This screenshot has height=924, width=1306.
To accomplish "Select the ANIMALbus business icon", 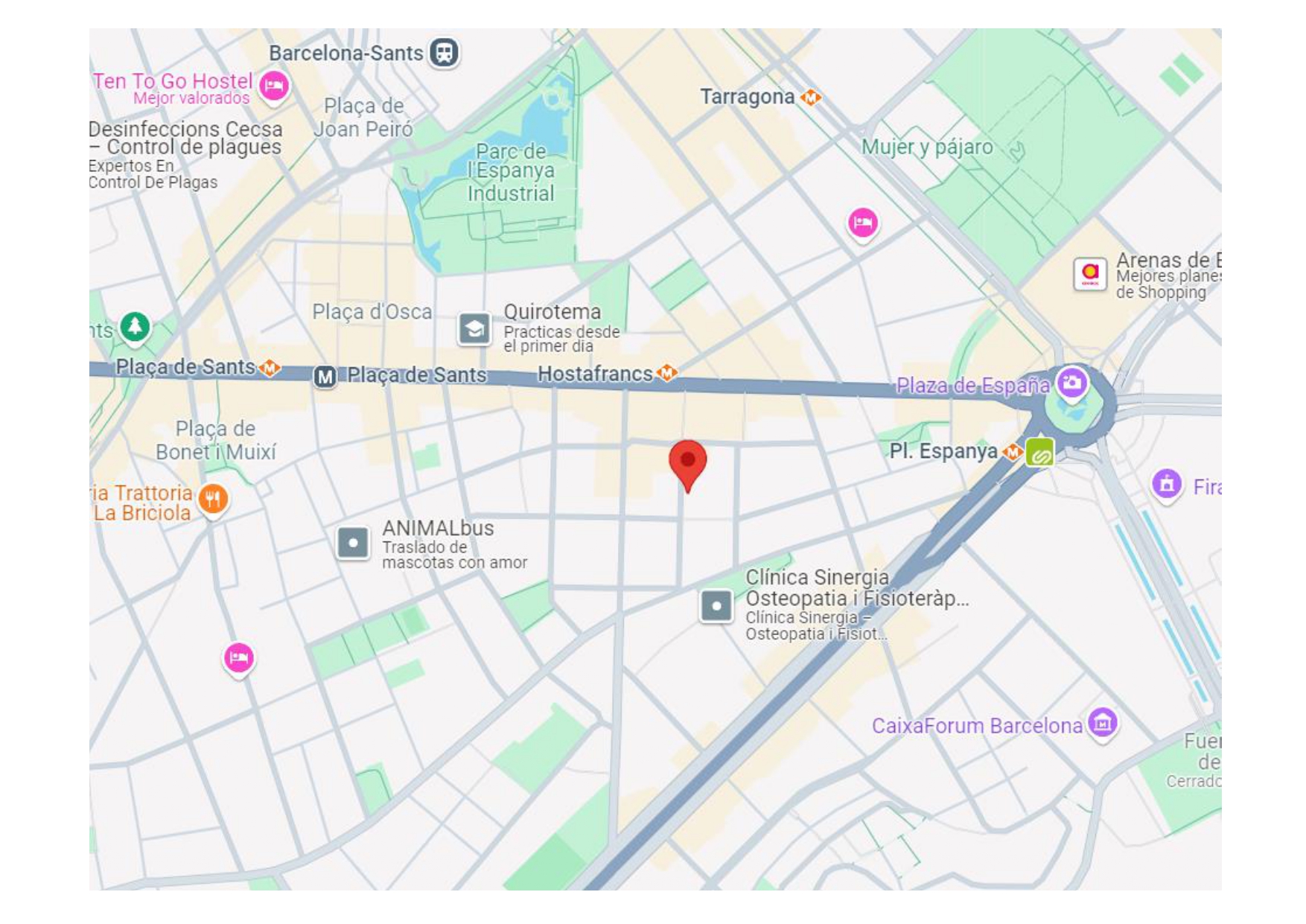I will 353,543.
